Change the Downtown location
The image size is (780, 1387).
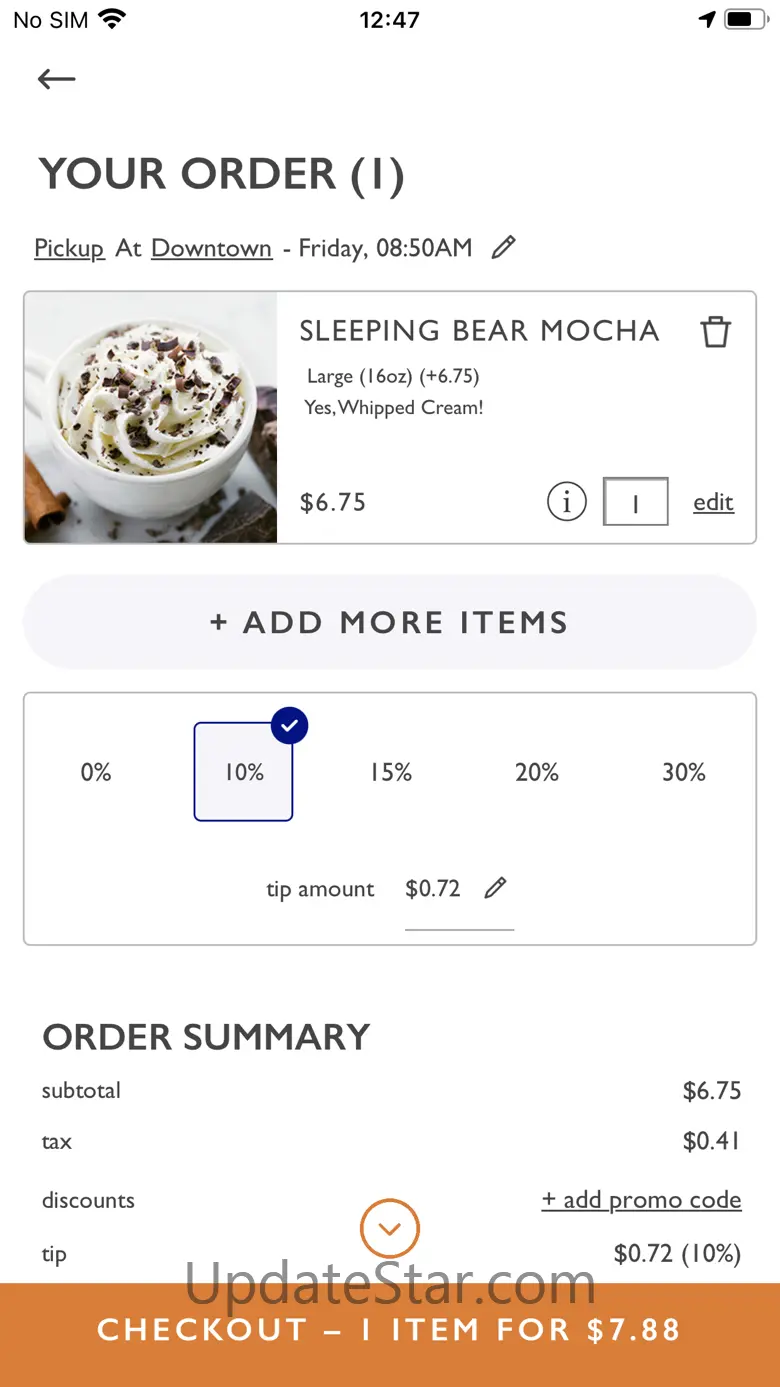click(x=211, y=248)
